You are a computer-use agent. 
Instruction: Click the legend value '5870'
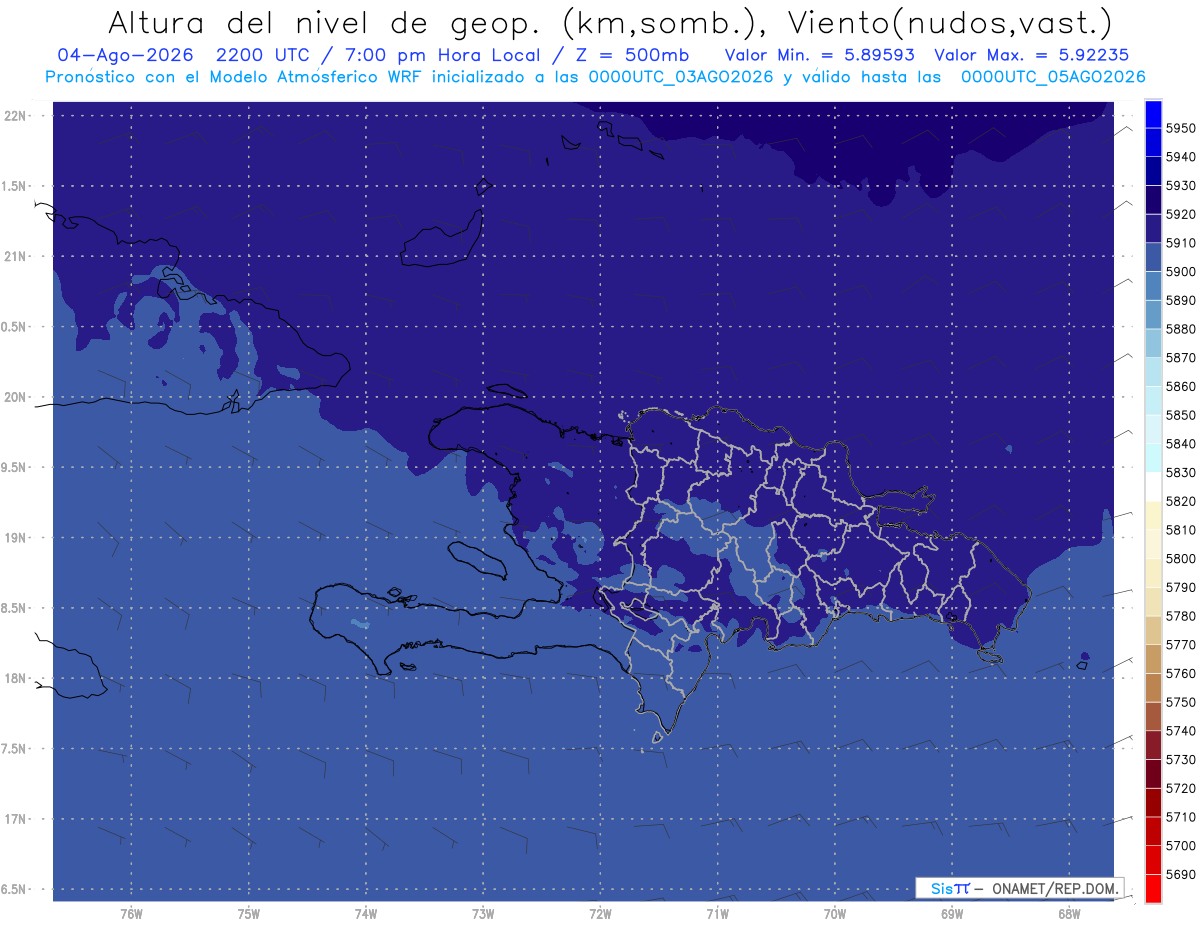tap(1181, 358)
